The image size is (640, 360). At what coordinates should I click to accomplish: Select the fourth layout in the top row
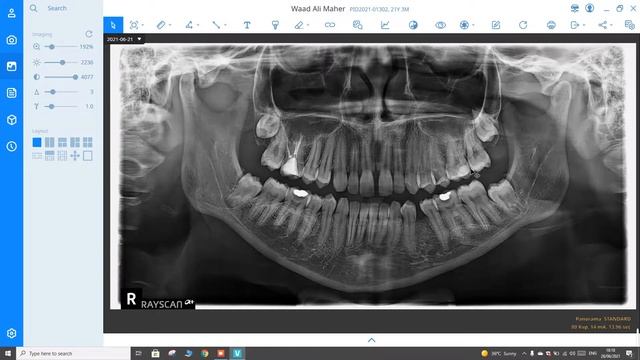[75, 142]
